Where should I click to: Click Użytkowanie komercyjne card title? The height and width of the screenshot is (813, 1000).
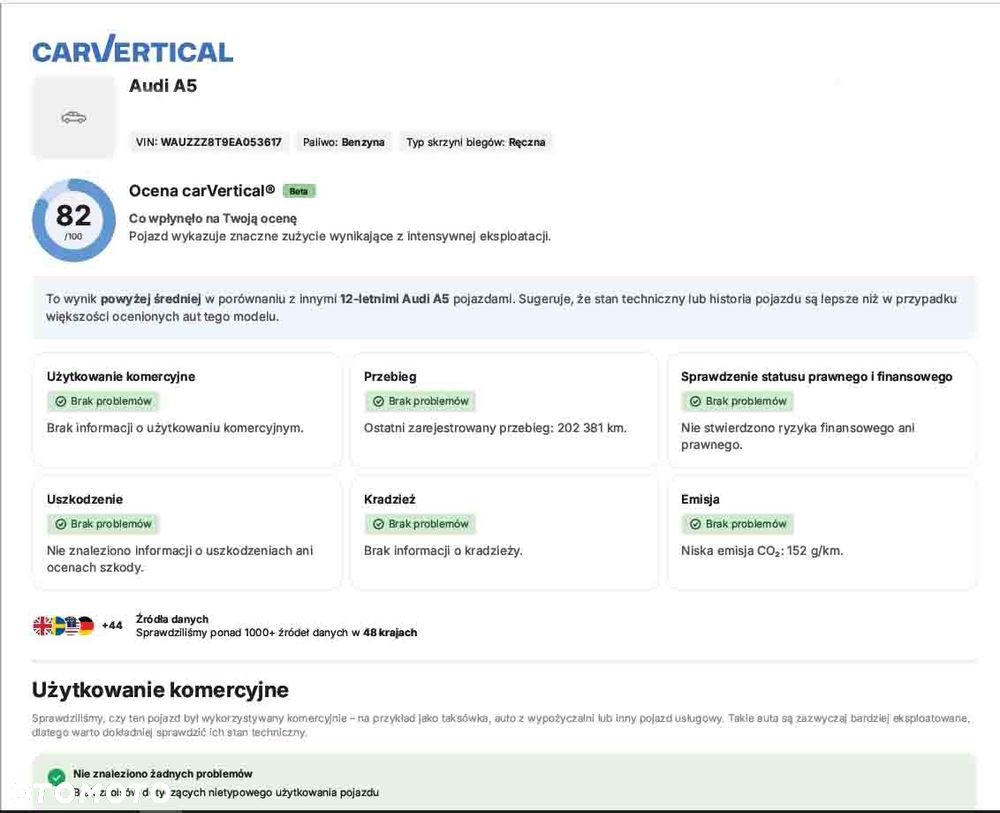click(121, 376)
